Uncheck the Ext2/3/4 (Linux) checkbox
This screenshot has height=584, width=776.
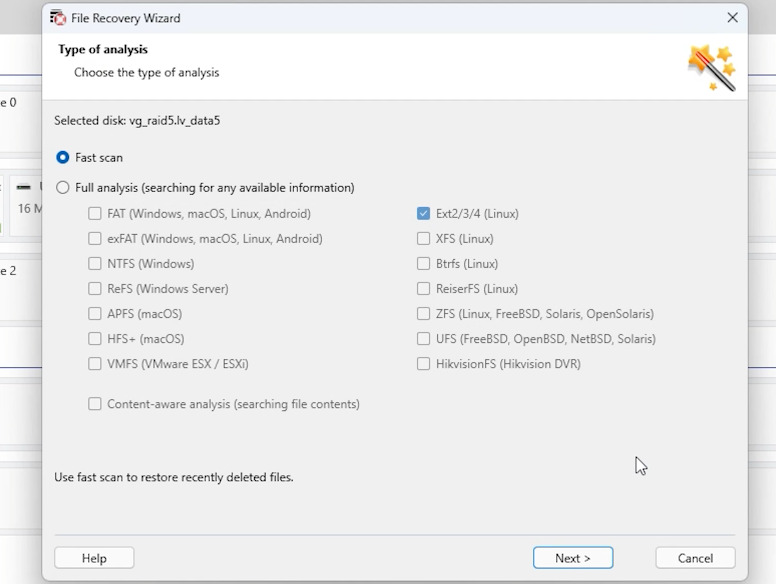click(x=423, y=213)
